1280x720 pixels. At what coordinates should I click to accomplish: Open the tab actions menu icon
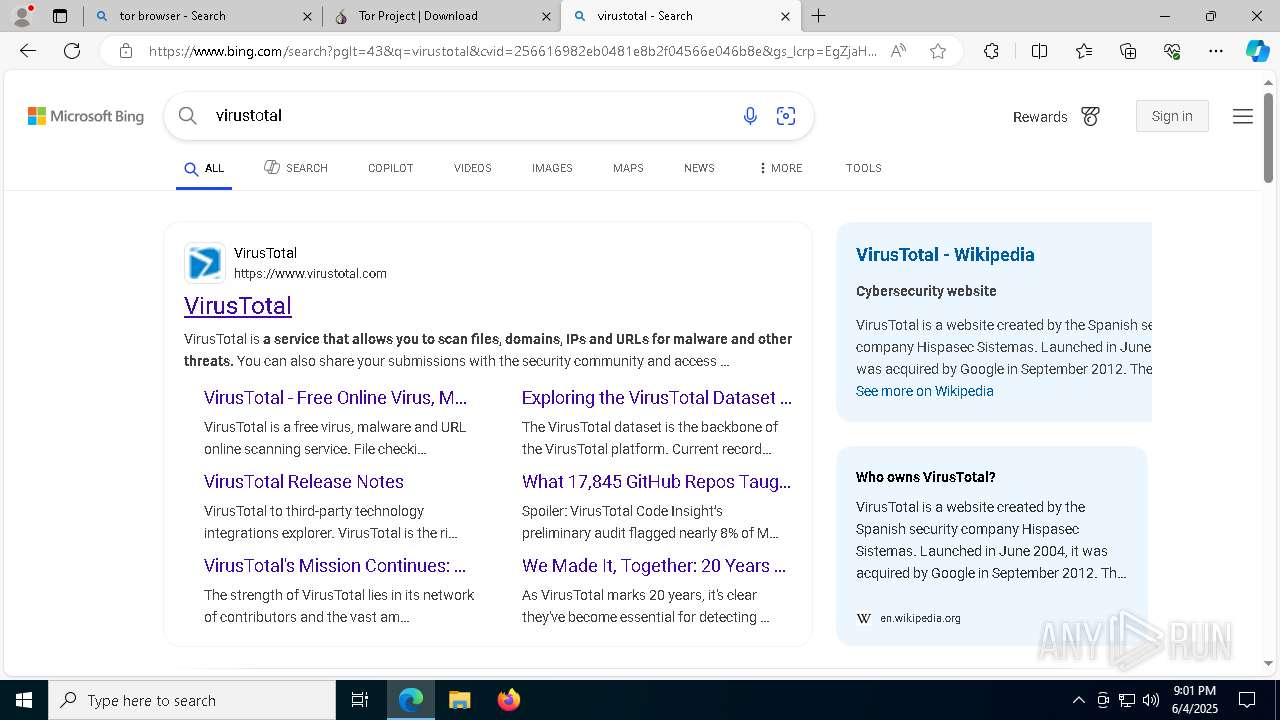60,16
